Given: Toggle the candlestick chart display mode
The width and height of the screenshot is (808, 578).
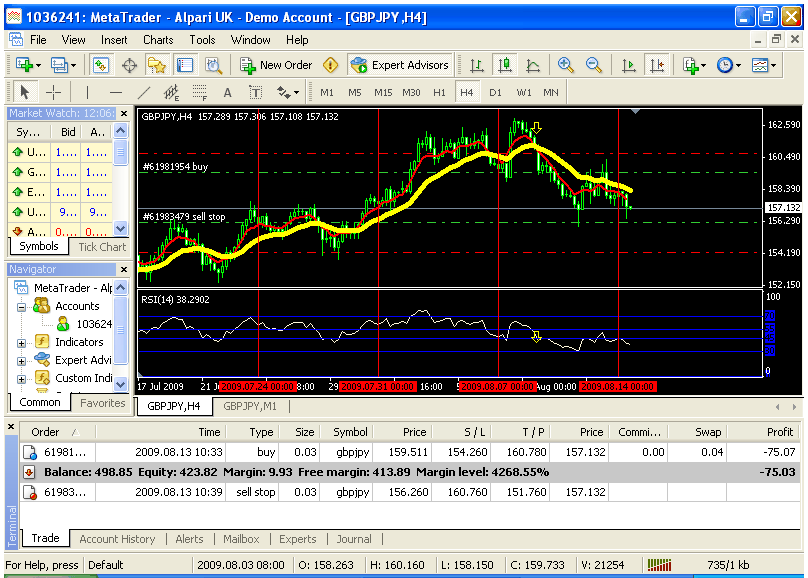Looking at the screenshot, I should pos(504,65).
